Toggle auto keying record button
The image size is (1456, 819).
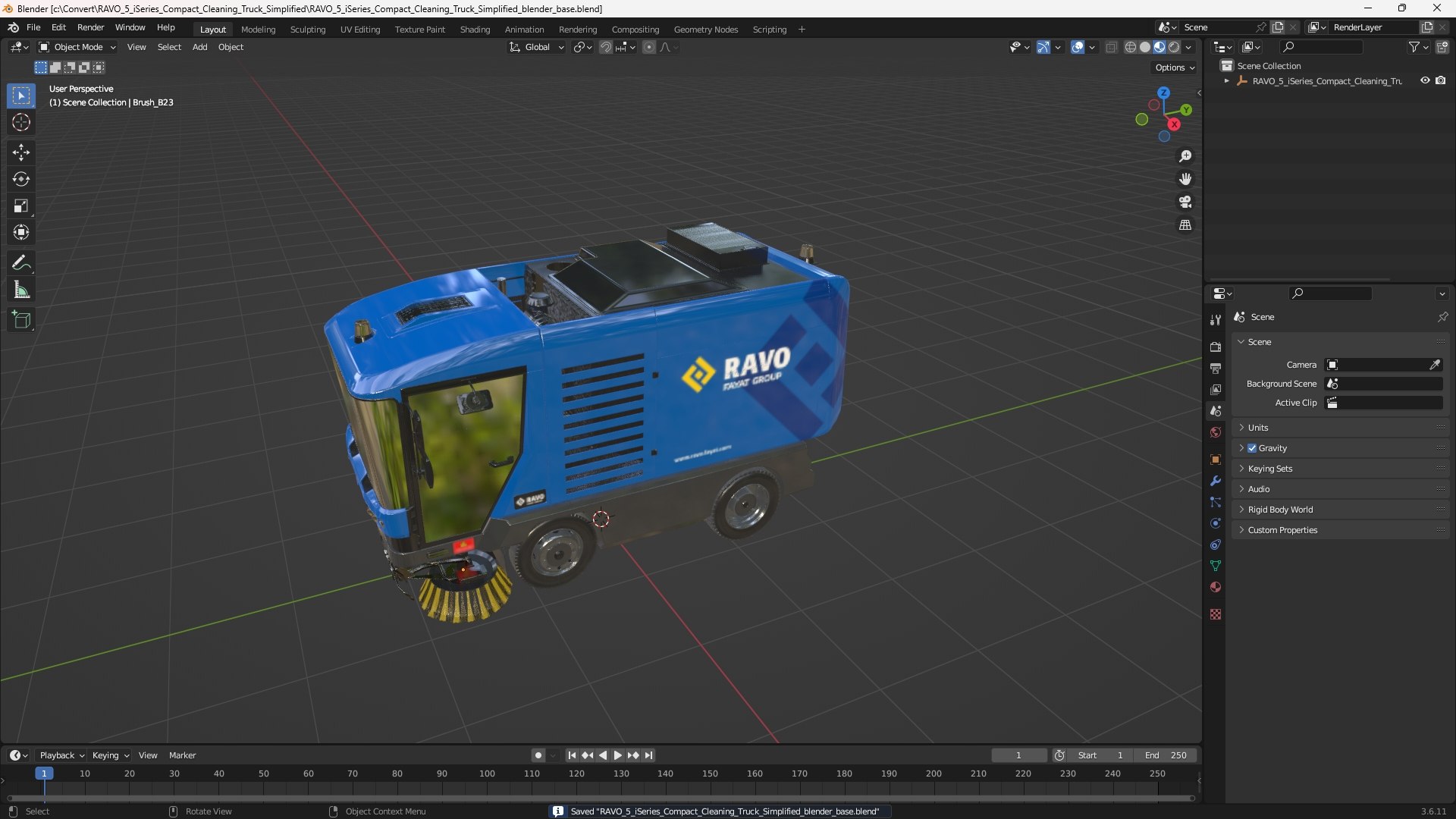(538, 755)
